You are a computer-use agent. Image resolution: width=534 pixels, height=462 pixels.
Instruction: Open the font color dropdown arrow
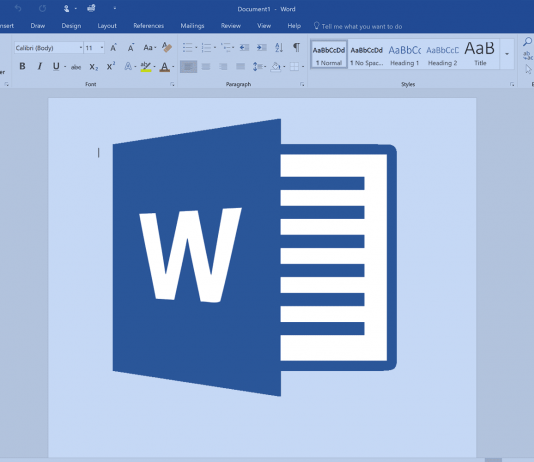[173, 66]
